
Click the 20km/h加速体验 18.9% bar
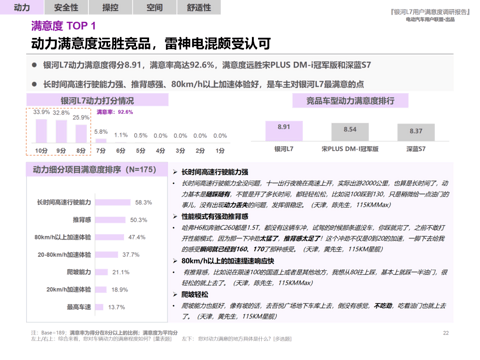coord(101,289)
